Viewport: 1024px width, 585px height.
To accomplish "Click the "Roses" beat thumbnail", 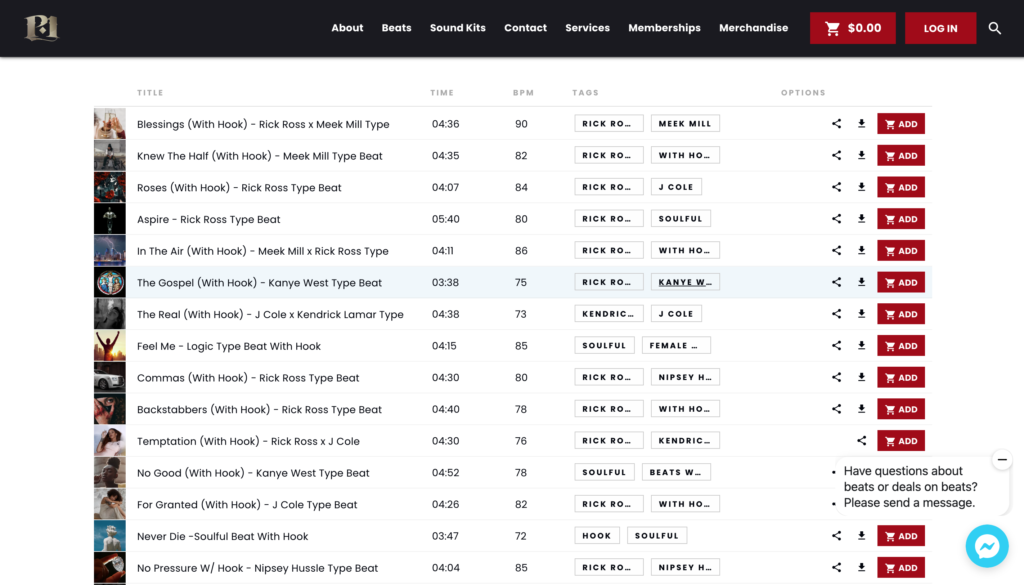I will (x=109, y=187).
